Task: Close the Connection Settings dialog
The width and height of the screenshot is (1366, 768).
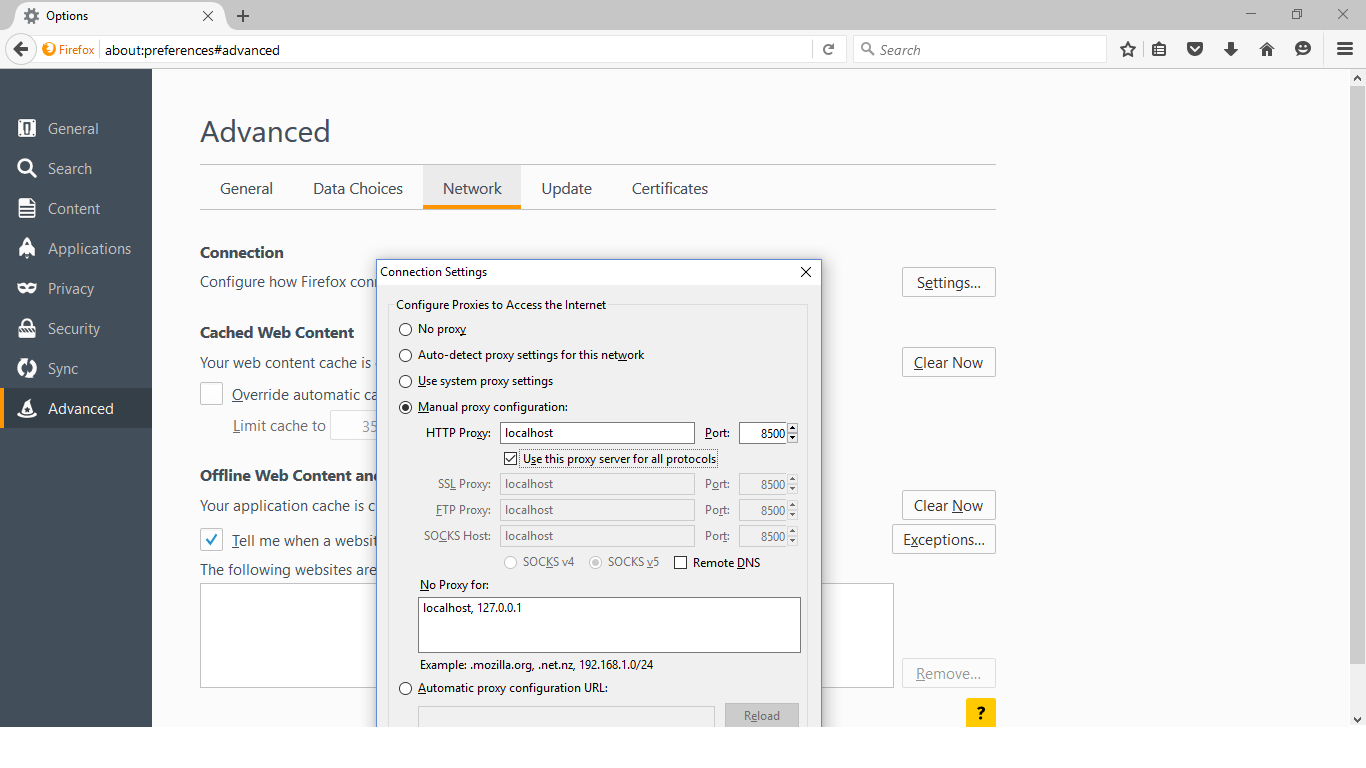Action: pos(806,272)
